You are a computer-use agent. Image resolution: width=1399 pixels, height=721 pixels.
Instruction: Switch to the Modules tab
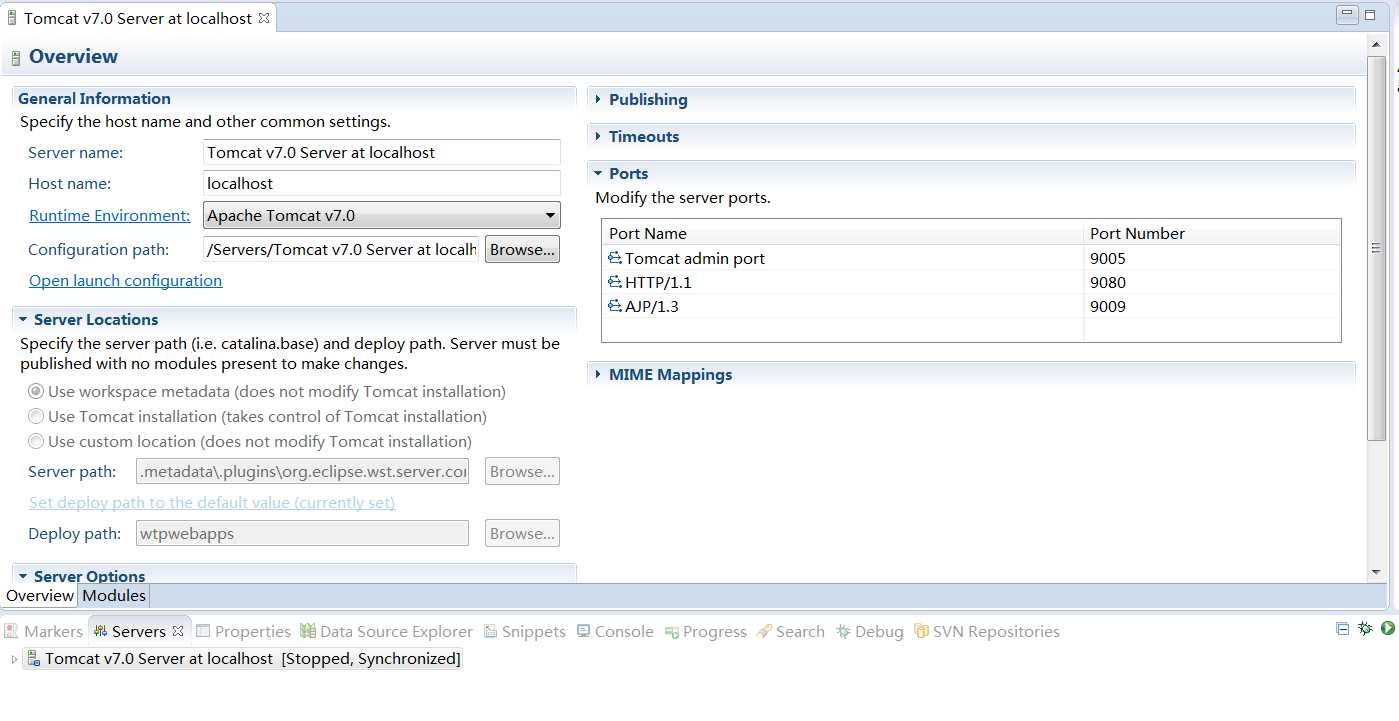(114, 595)
